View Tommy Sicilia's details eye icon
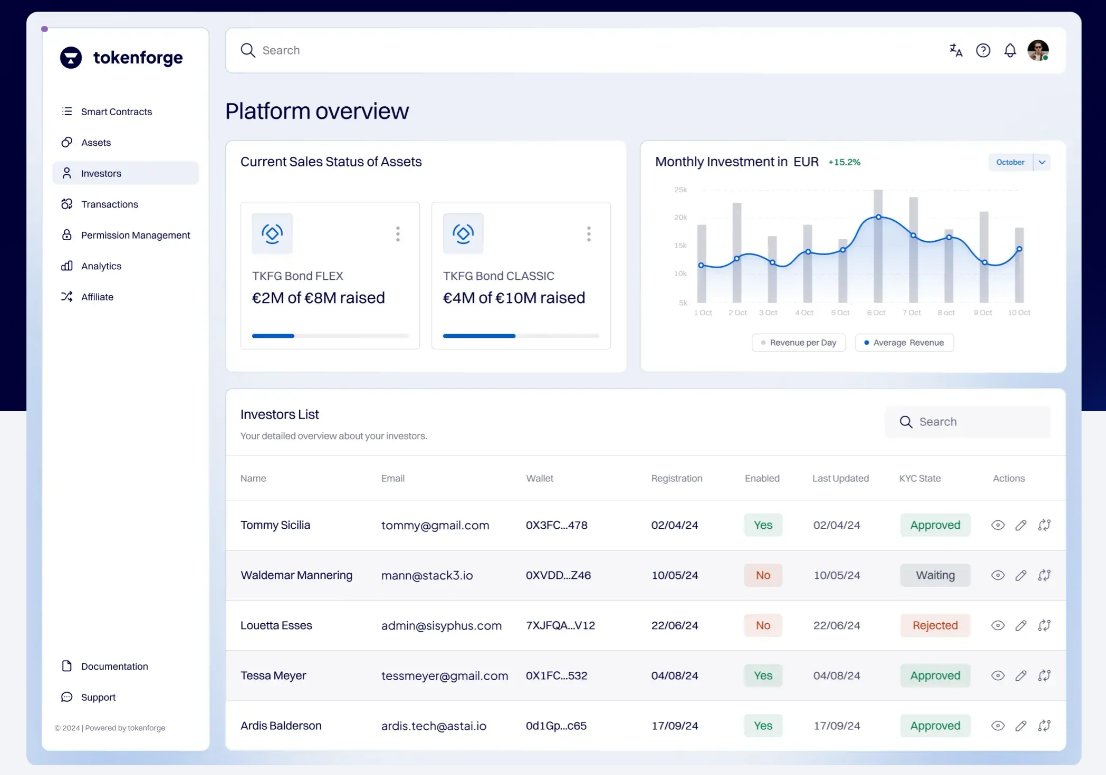This screenshot has width=1106, height=775. coord(997,525)
